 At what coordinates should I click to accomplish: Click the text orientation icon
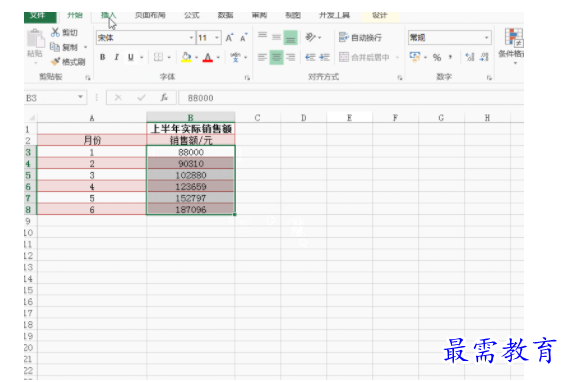(311, 37)
